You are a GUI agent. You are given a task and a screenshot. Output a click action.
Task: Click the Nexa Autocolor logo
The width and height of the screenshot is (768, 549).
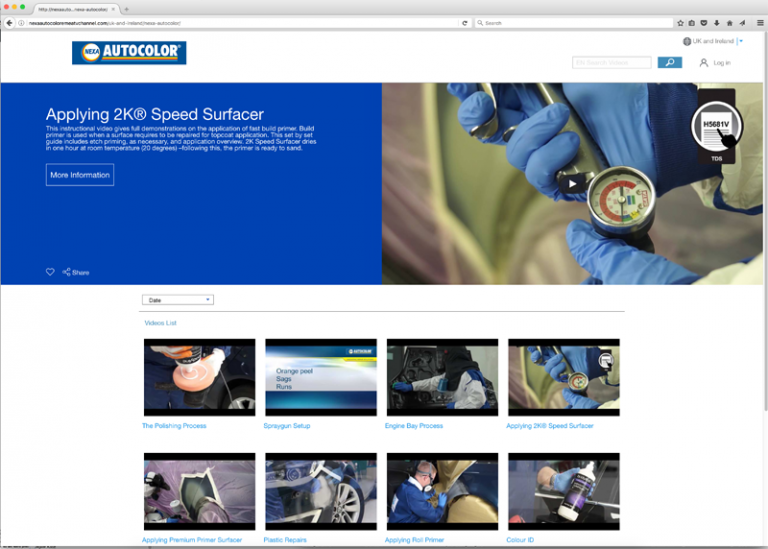[129, 53]
